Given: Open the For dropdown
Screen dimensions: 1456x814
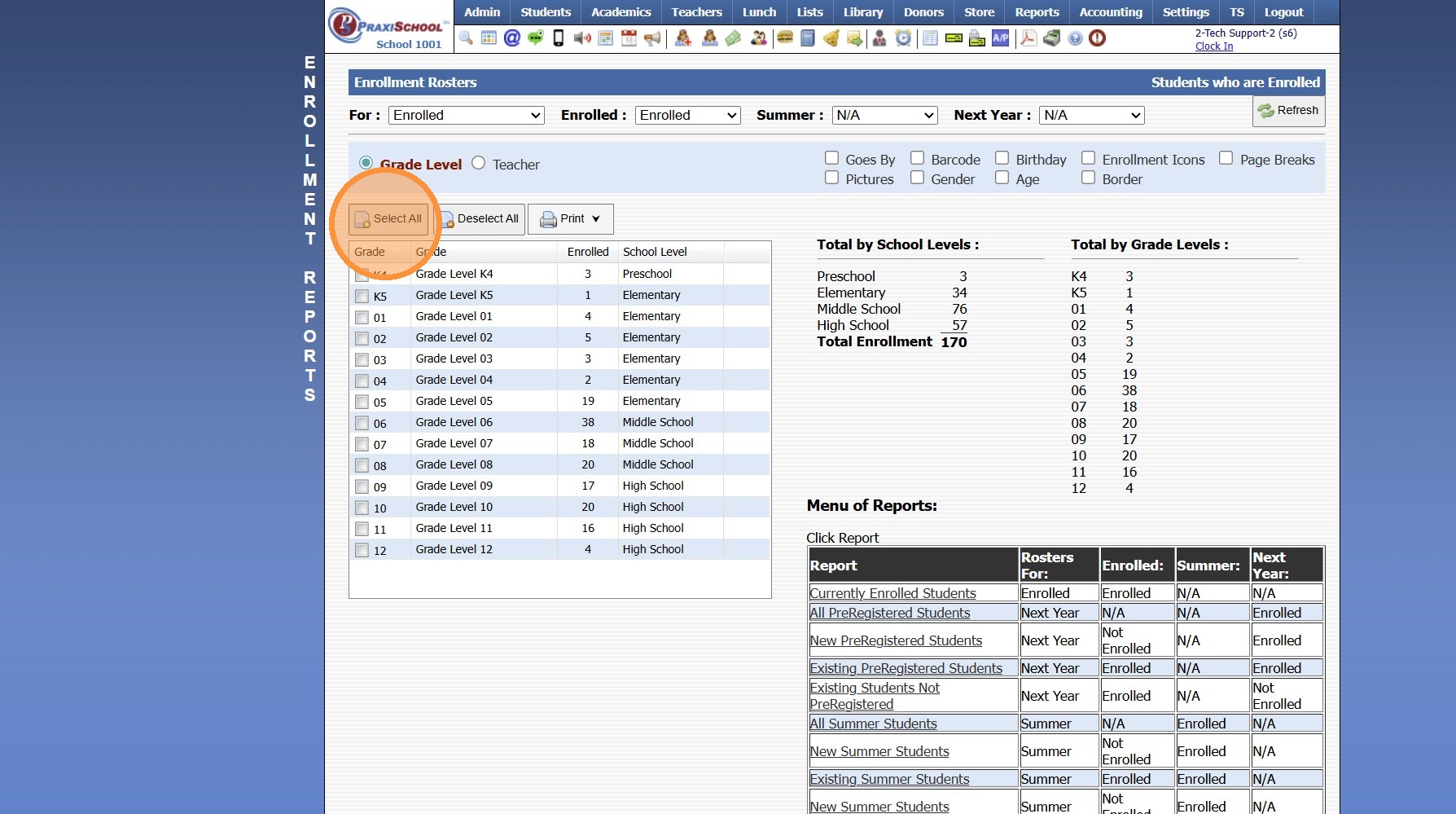Looking at the screenshot, I should pos(466,116).
